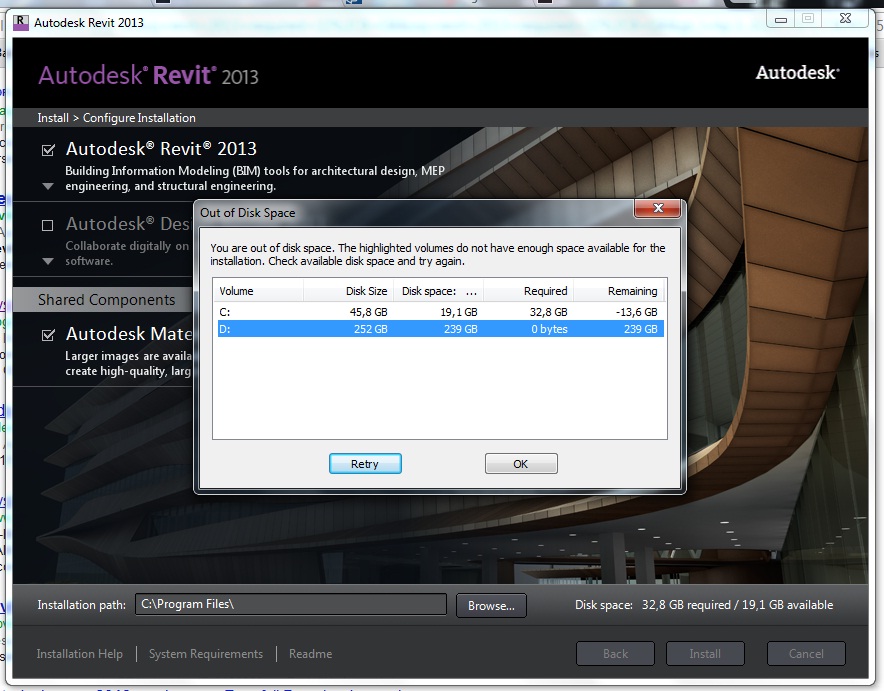Screen dimensions: 884x691
Task: Select the C: volume row
Action: tap(440, 312)
